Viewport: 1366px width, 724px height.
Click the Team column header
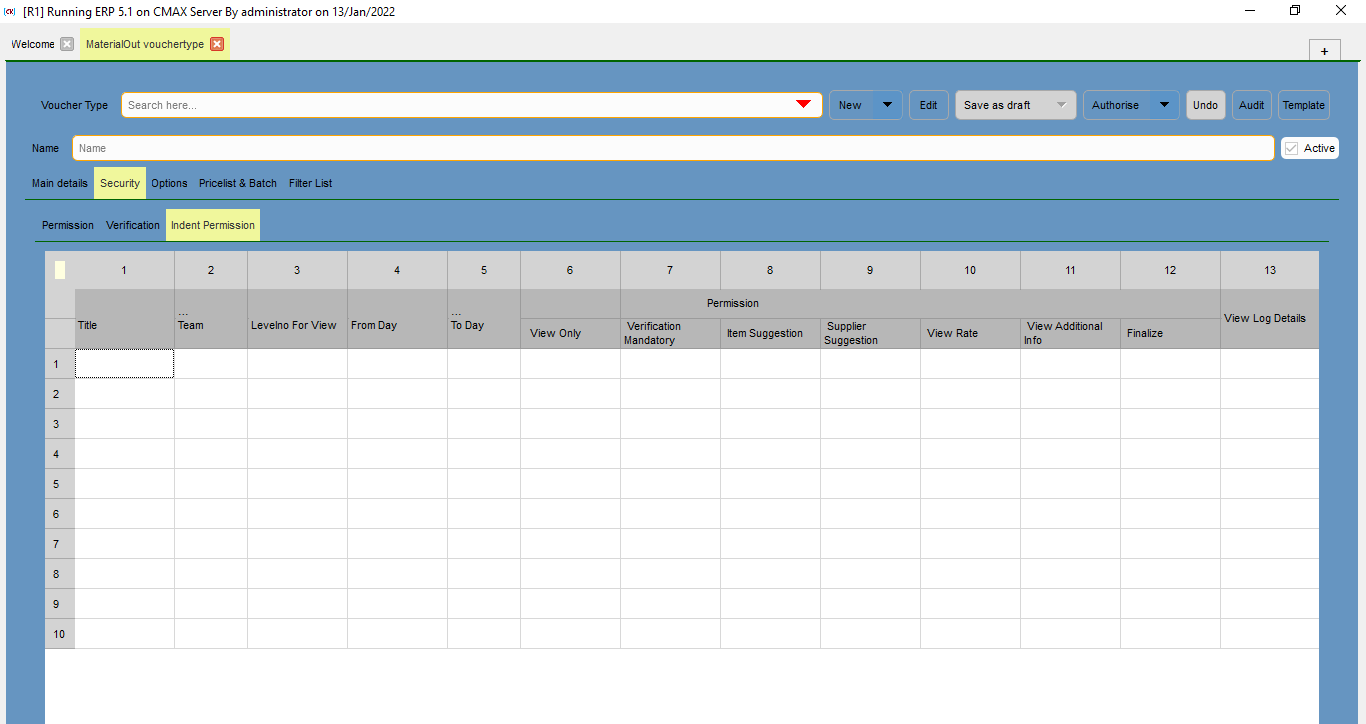point(211,319)
